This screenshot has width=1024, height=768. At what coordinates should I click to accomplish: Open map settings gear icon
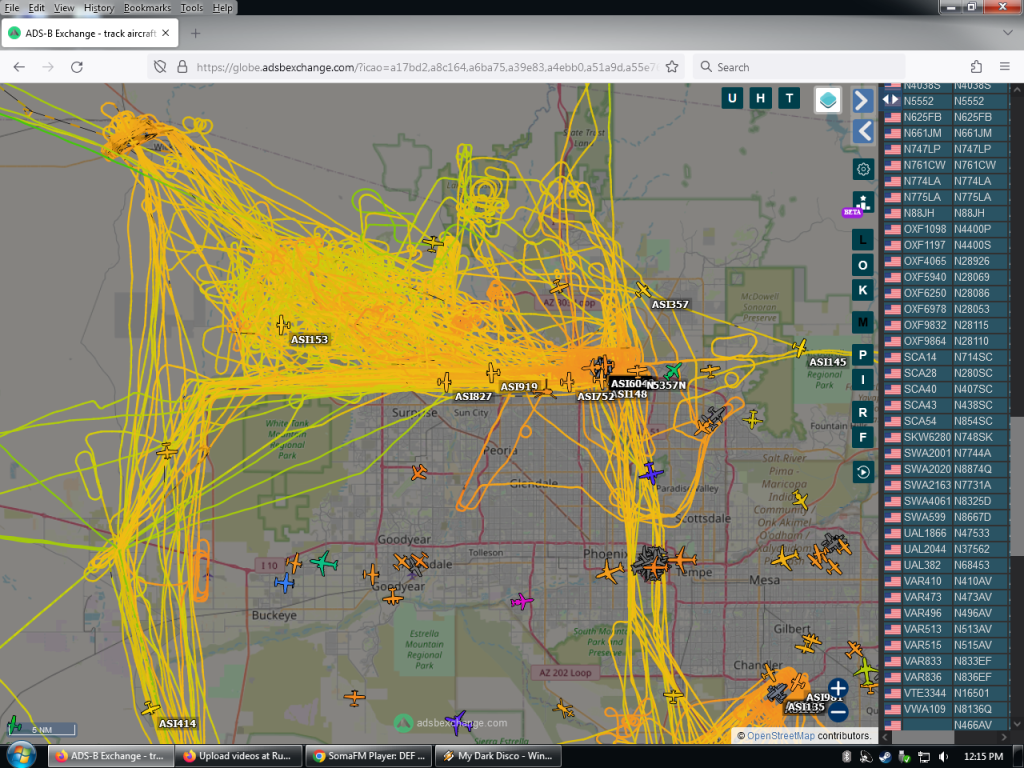pos(863,169)
